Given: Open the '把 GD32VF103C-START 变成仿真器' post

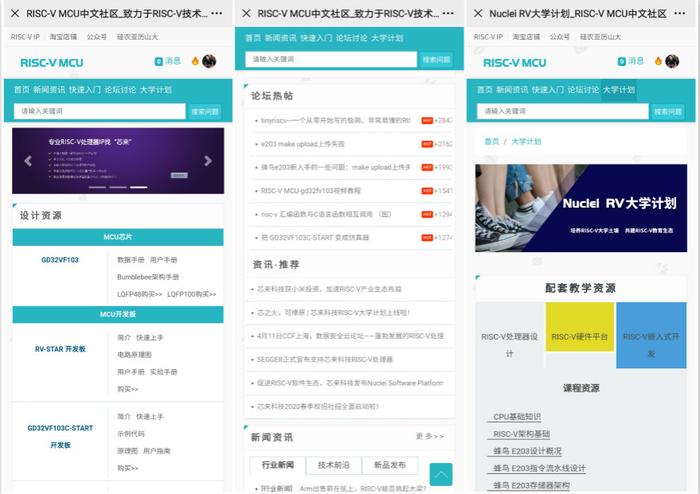Looking at the screenshot, I should [x=315, y=237].
